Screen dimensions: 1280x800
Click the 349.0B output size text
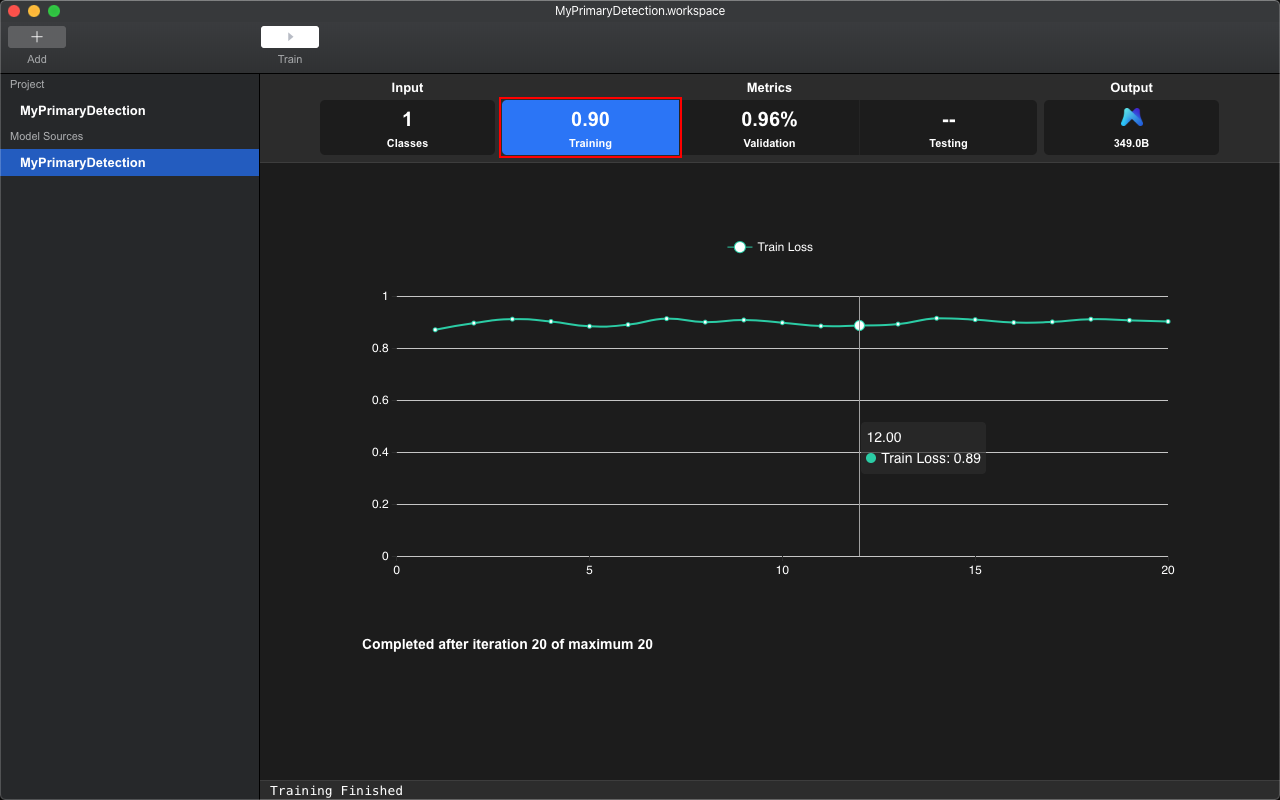tap(1131, 143)
